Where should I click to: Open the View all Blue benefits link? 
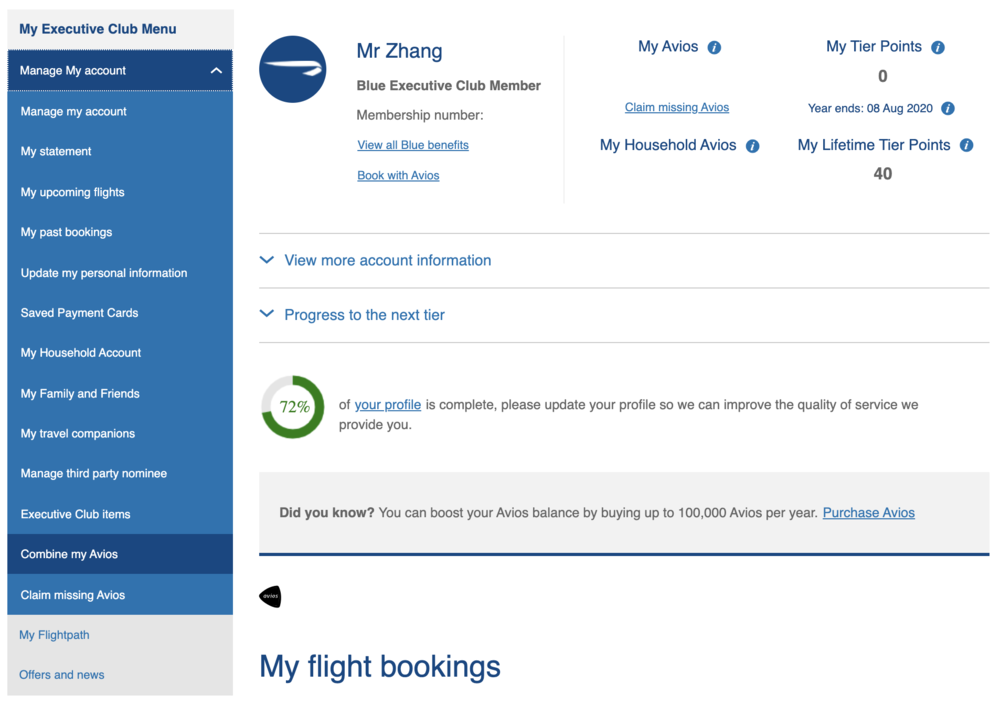(x=413, y=145)
